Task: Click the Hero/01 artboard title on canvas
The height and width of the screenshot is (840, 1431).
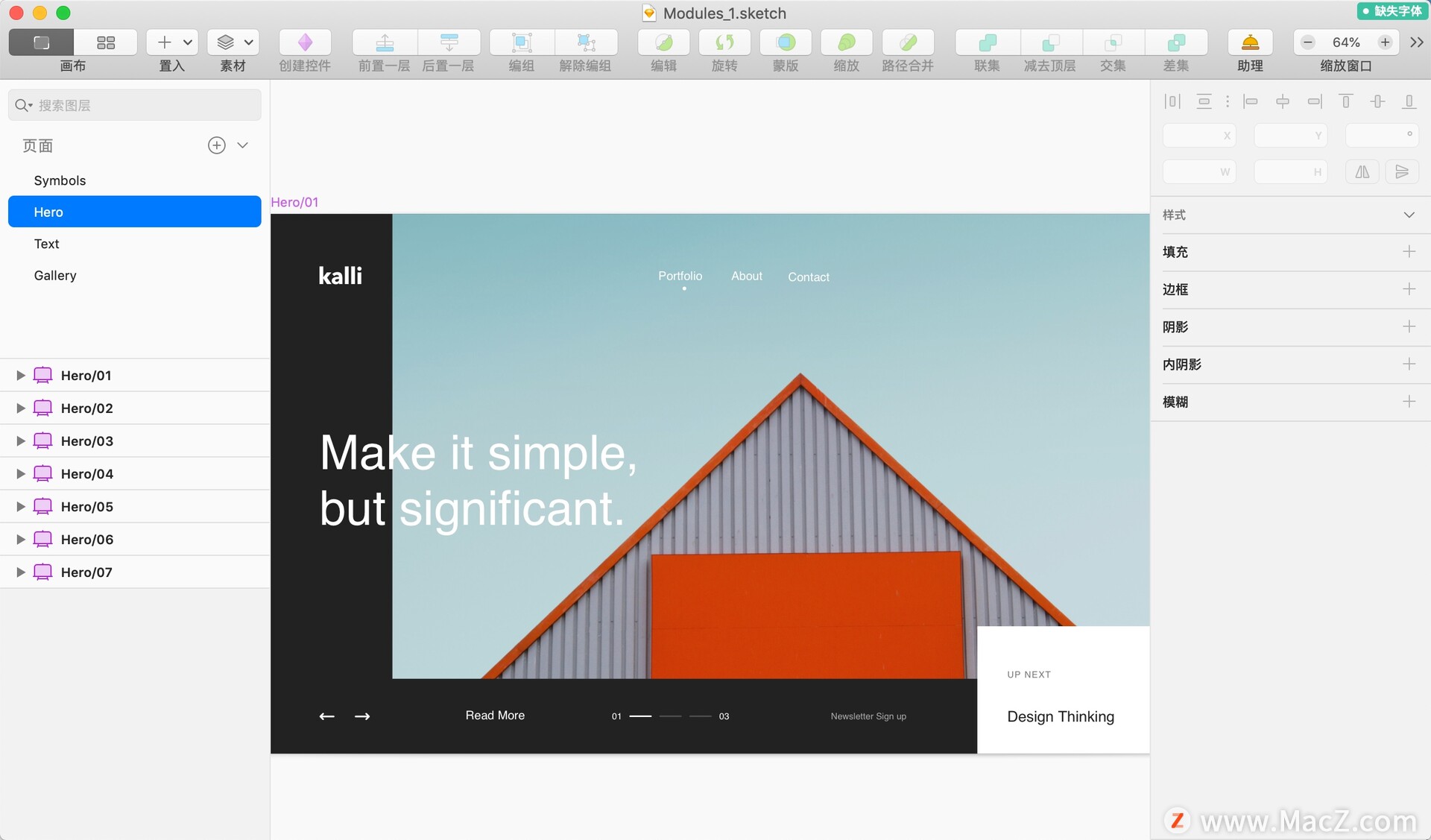Action: 294,202
